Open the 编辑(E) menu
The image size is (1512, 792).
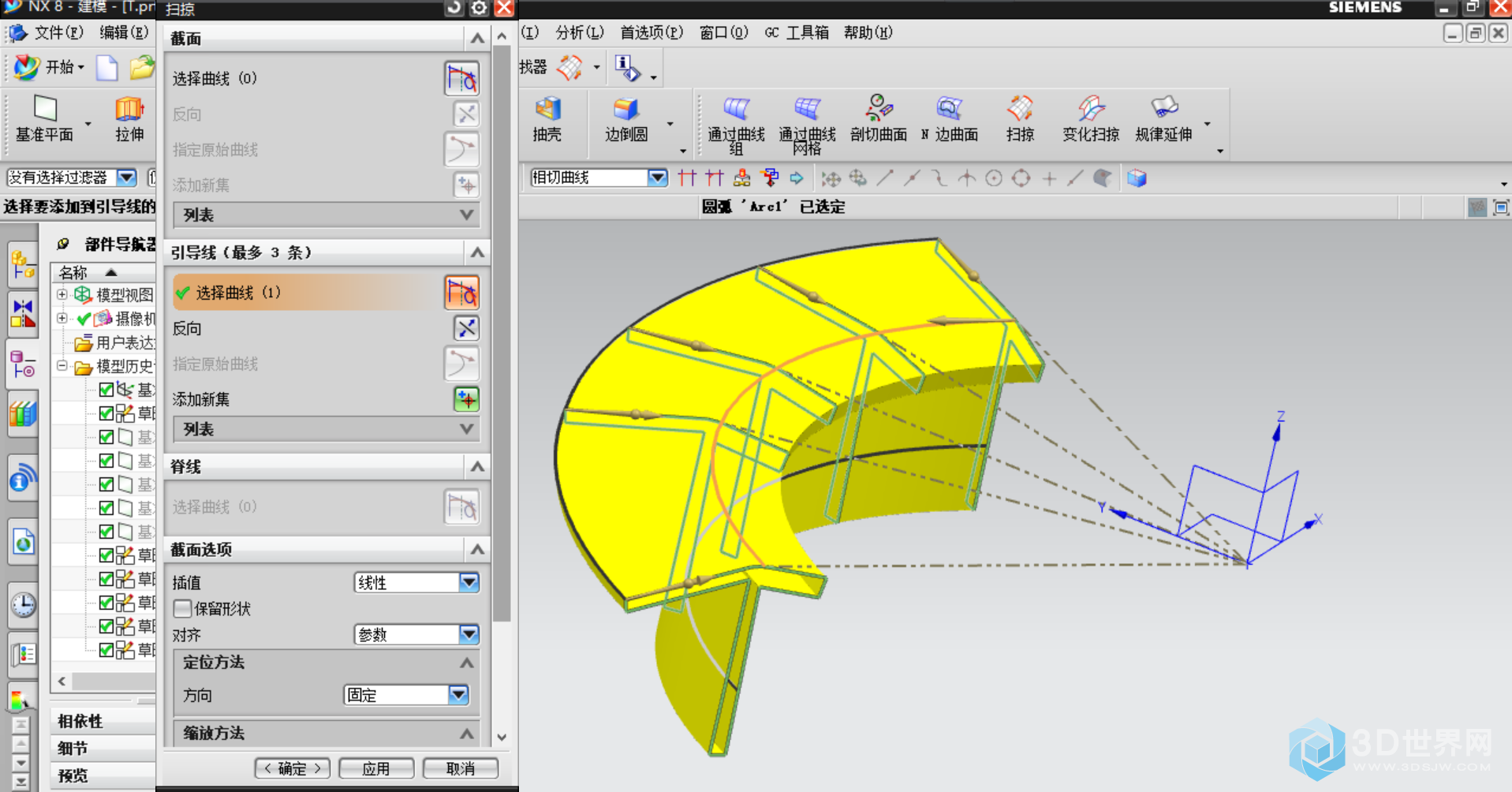click(x=124, y=32)
